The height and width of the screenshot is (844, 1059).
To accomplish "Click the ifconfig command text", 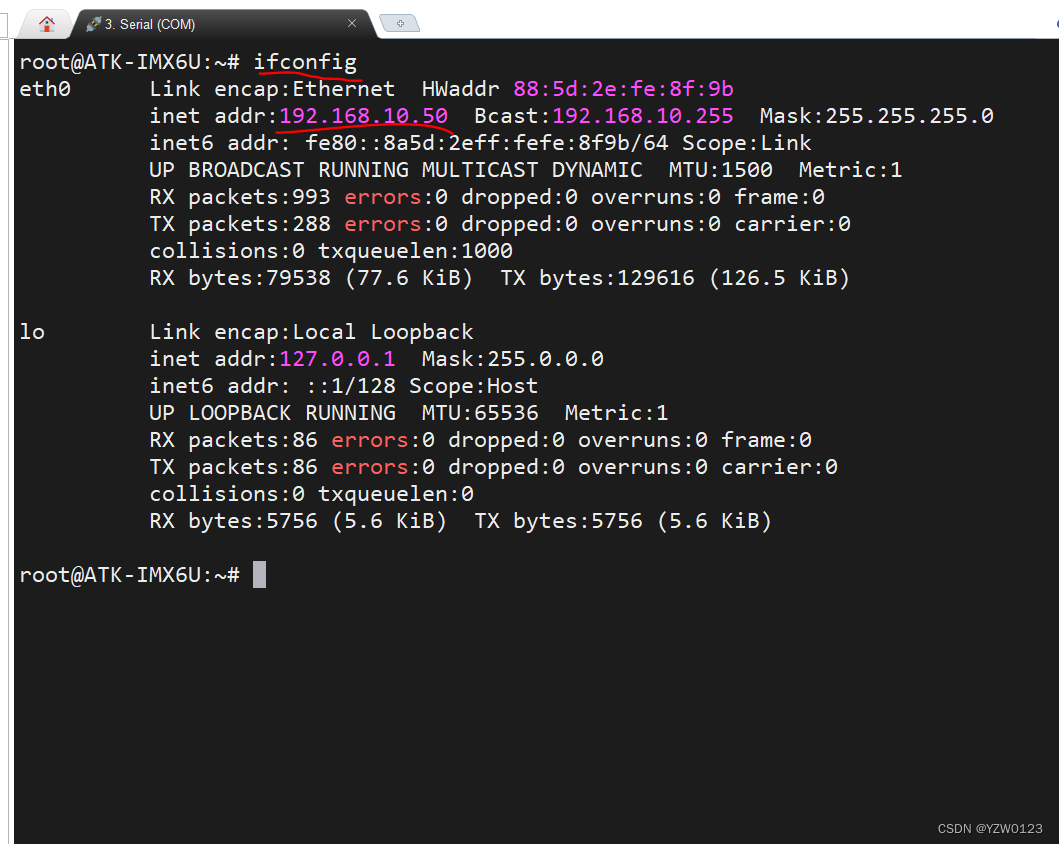I will [x=305, y=62].
